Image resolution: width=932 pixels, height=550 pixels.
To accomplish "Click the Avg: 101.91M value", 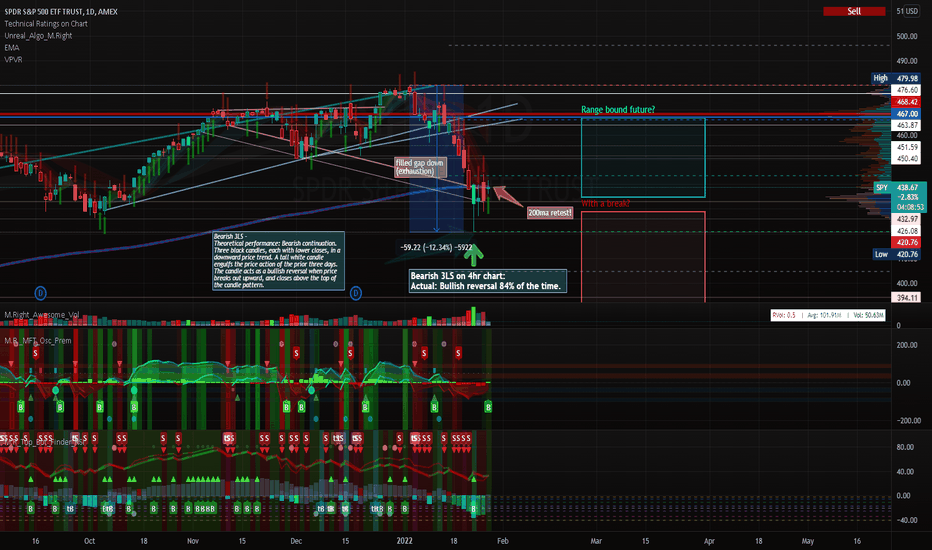I will click(824, 315).
